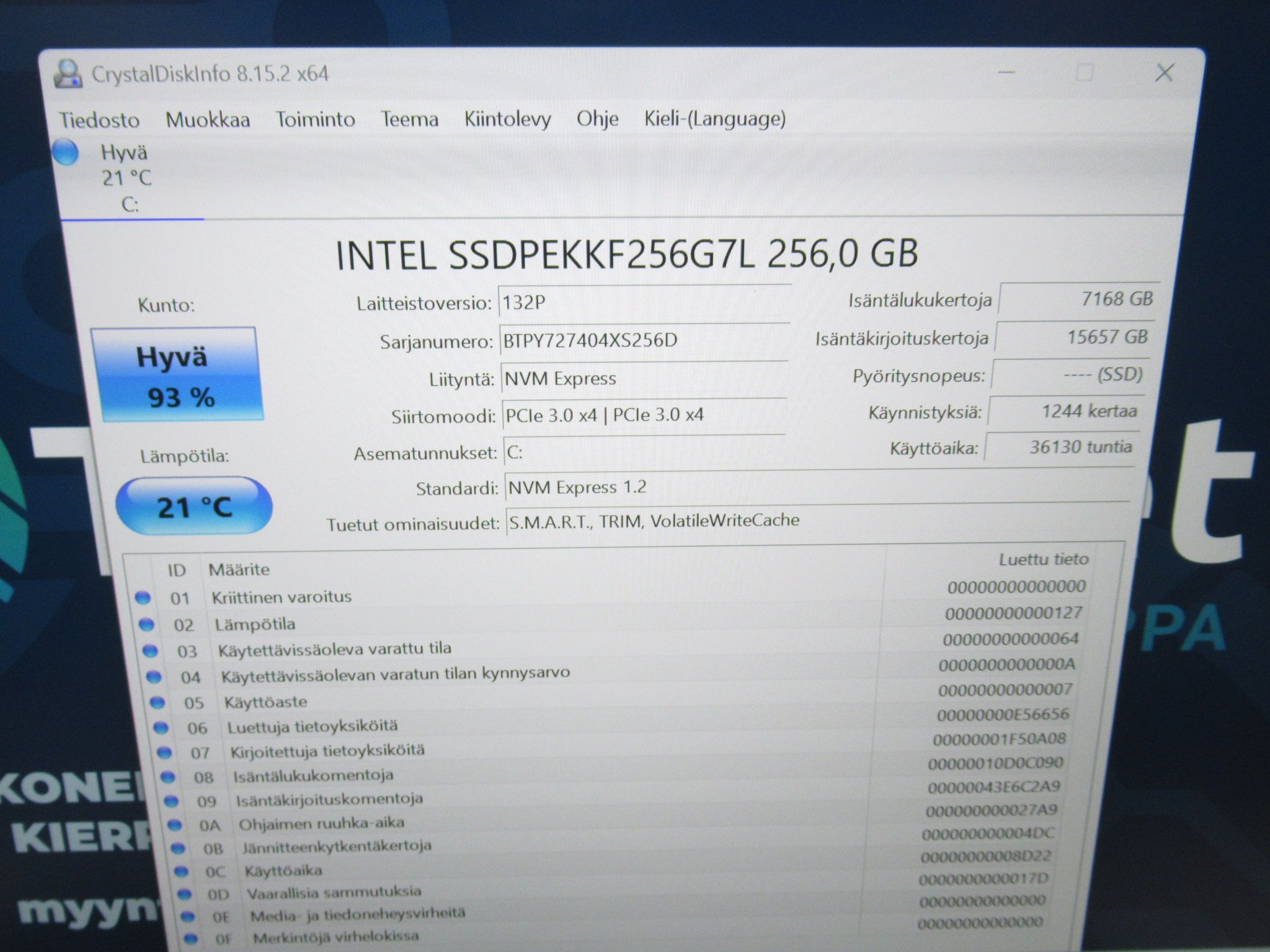Open the Teema menu
This screenshot has width=1270, height=952.
(x=409, y=118)
